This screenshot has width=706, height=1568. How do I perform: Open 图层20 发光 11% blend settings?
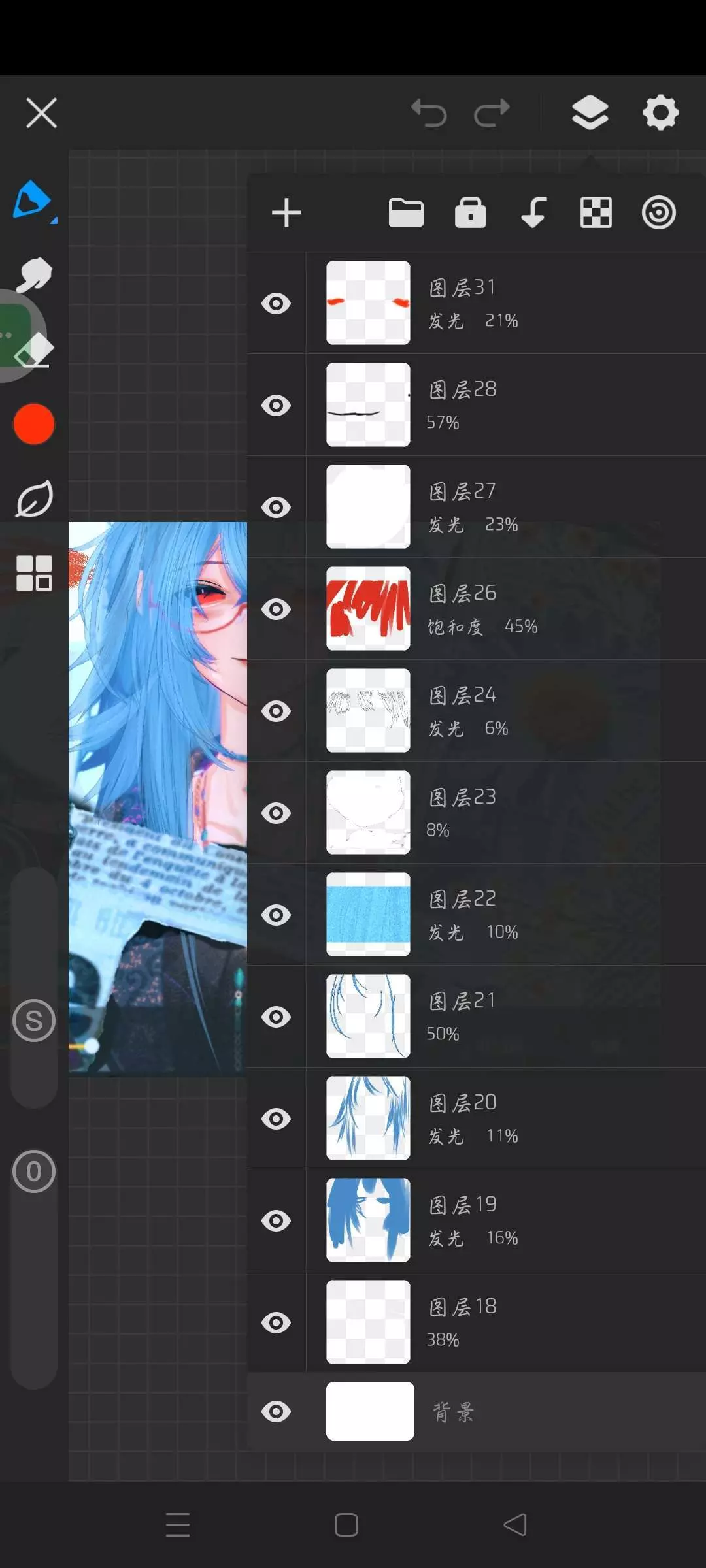tap(473, 1136)
